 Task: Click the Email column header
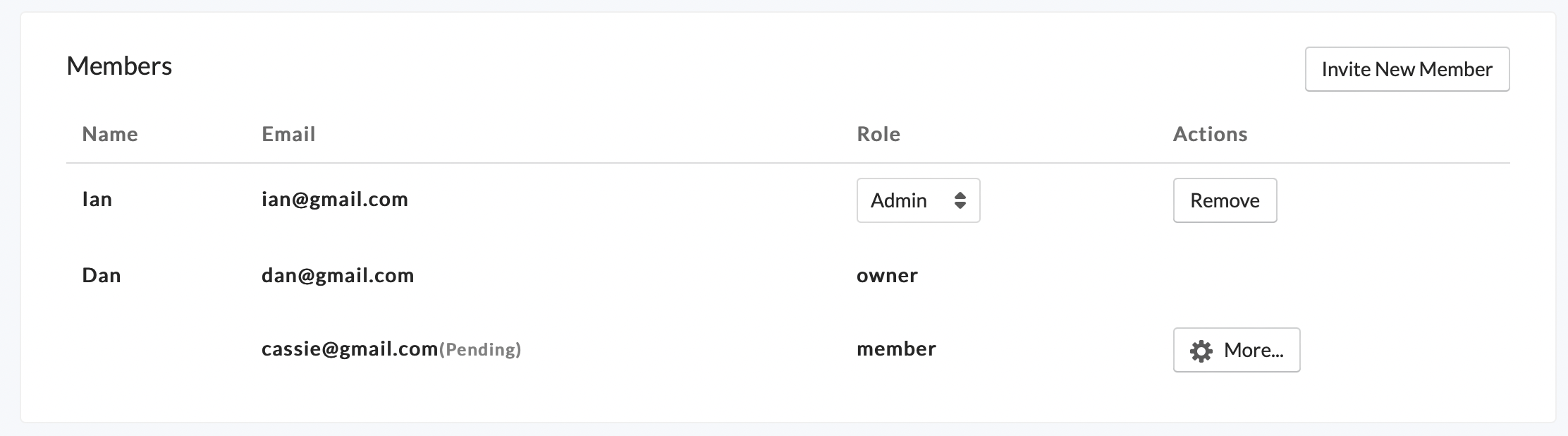(288, 134)
